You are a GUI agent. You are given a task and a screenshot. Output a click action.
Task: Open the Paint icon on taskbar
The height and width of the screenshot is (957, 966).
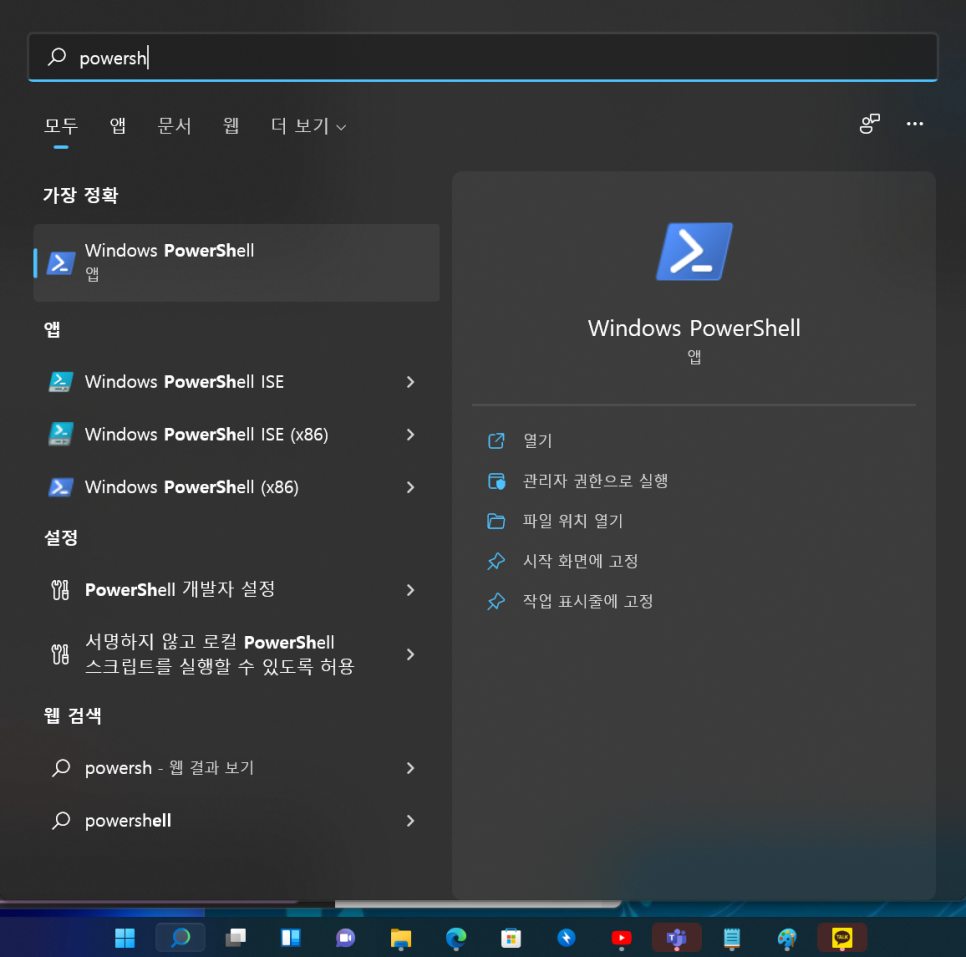pos(787,938)
